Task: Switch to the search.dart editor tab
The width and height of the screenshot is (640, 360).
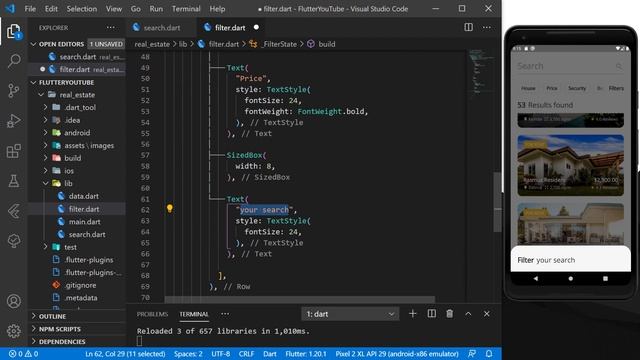Action: [162, 27]
